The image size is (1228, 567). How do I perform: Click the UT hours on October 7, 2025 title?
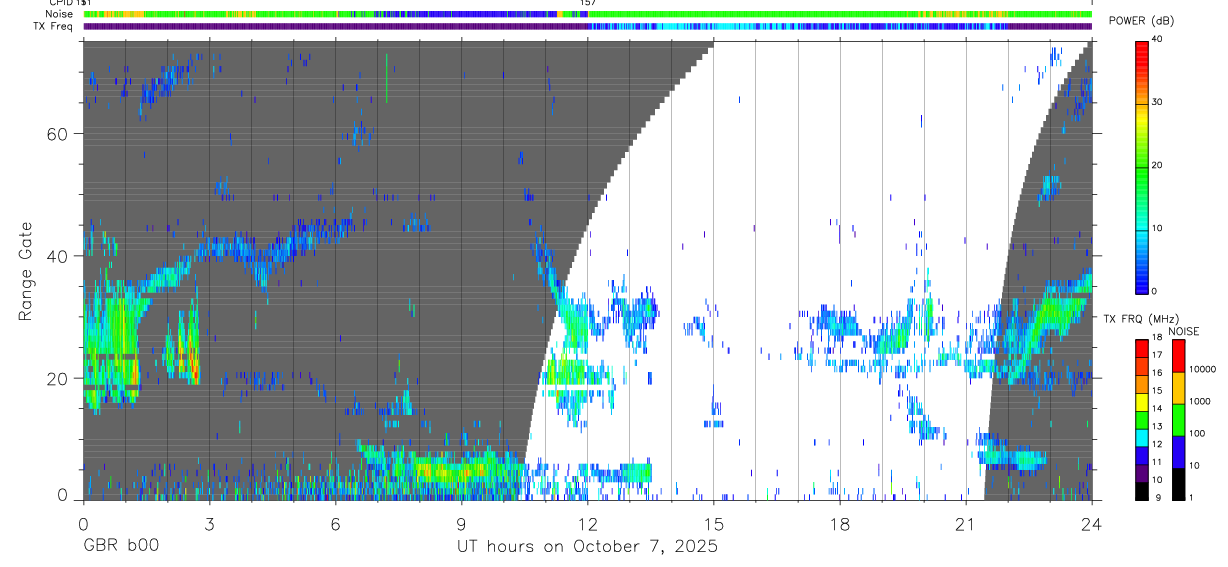[587, 547]
